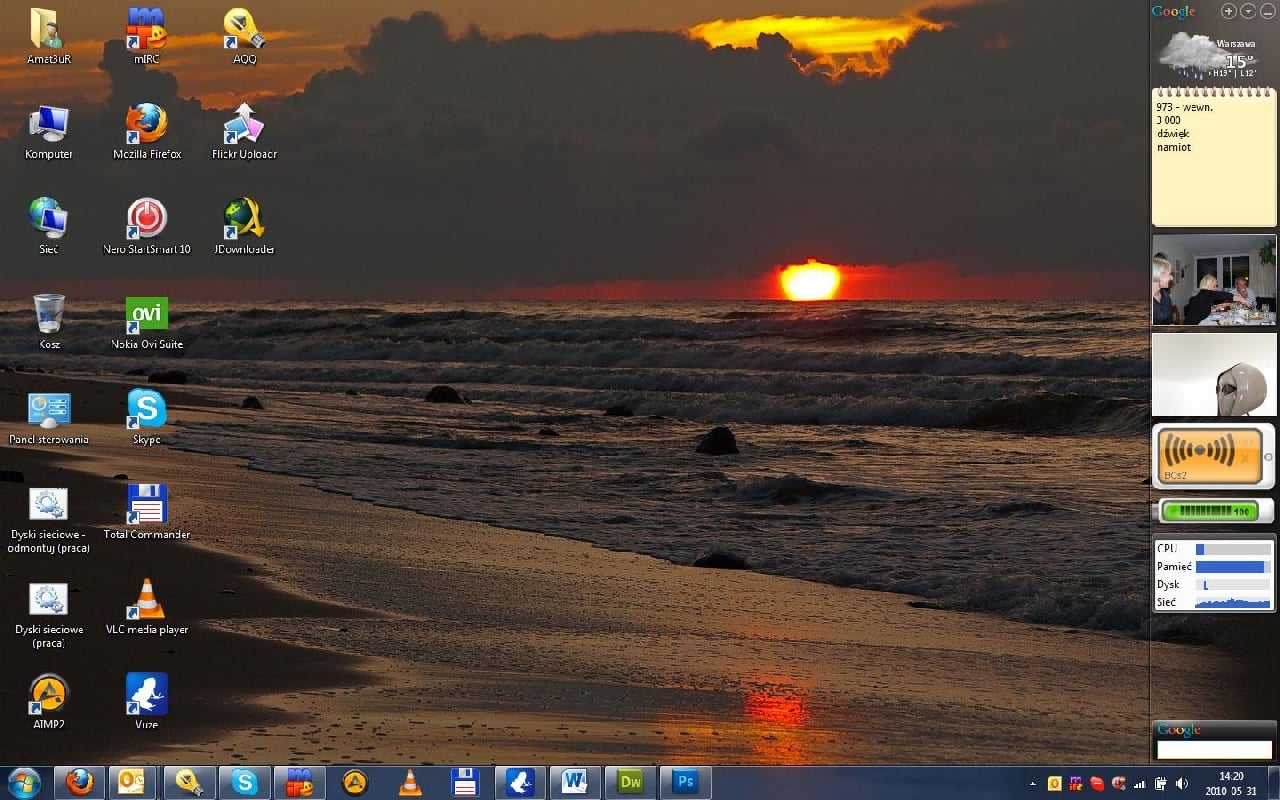This screenshot has height=800, width=1280.
Task: Click the dinner party photo thumbnail gadget
Action: pyautogui.click(x=1214, y=280)
